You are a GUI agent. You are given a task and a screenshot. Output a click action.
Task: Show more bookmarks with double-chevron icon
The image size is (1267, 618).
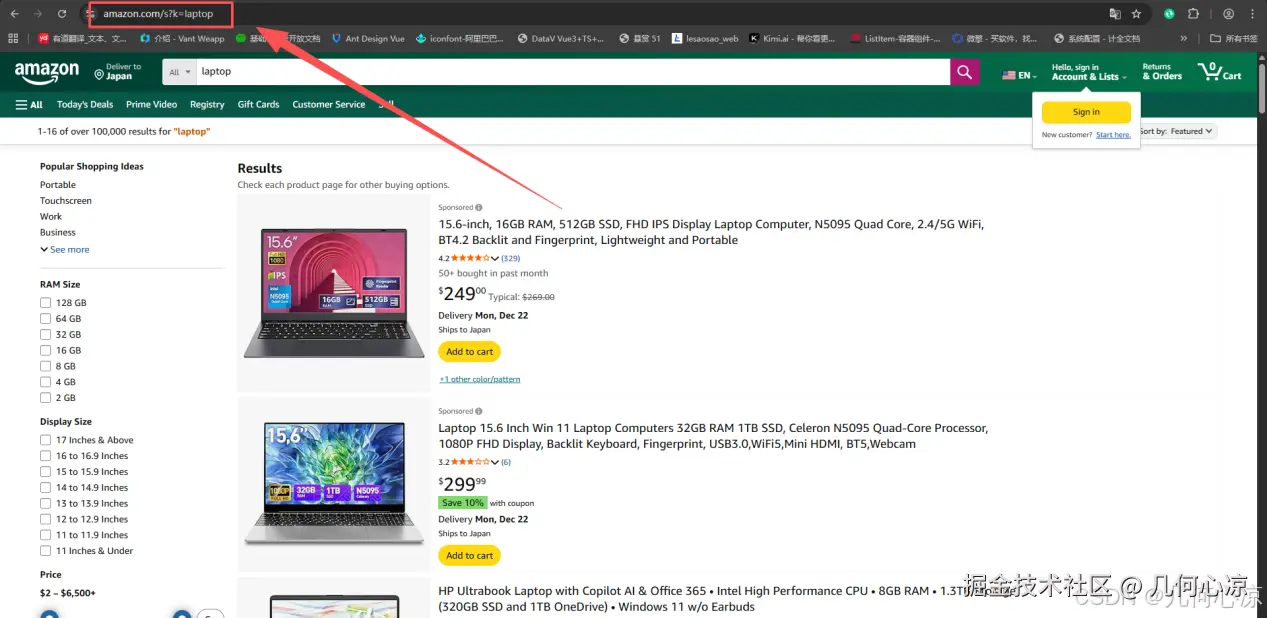1184,39
